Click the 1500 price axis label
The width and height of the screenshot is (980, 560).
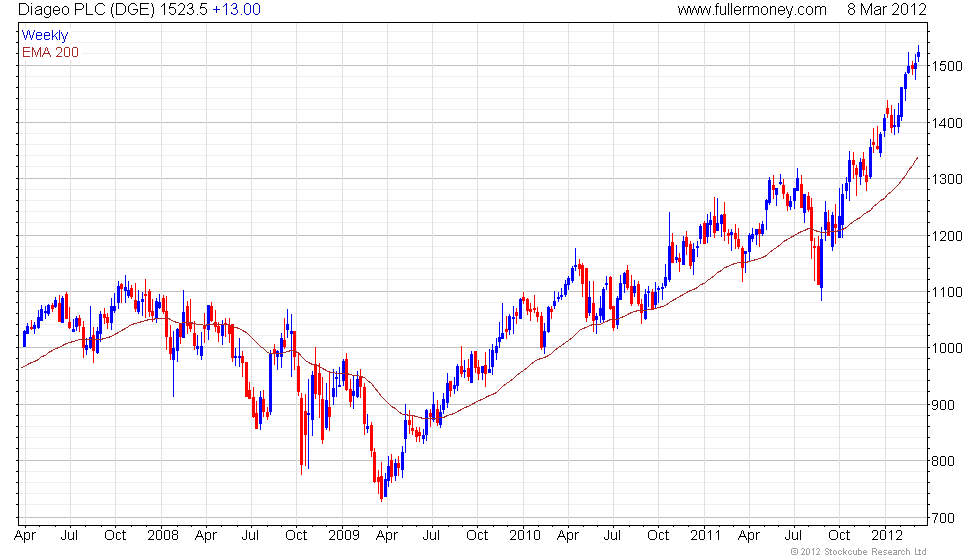point(948,66)
